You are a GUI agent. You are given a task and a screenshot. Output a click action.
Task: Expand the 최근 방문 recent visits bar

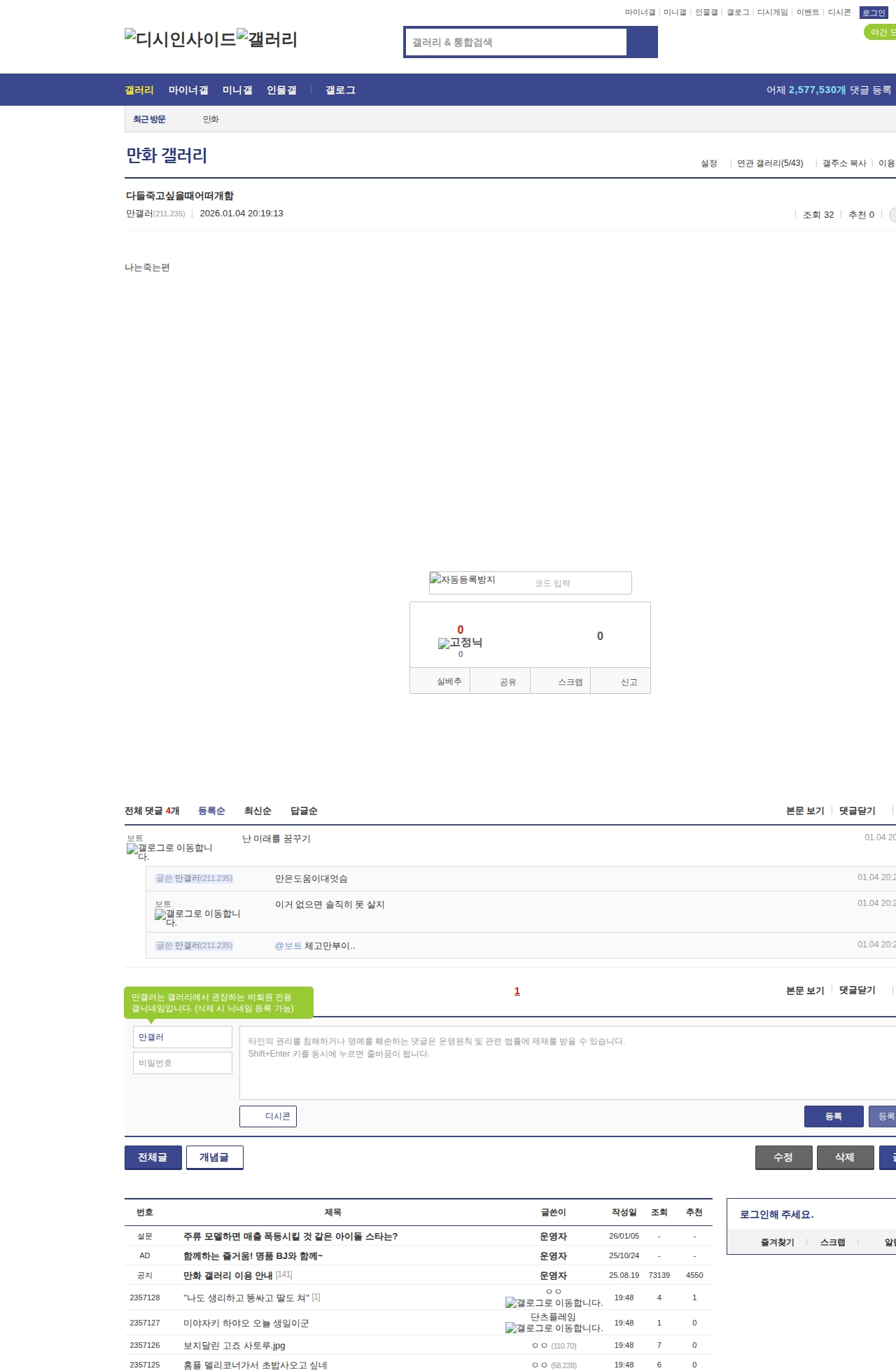coord(149,120)
